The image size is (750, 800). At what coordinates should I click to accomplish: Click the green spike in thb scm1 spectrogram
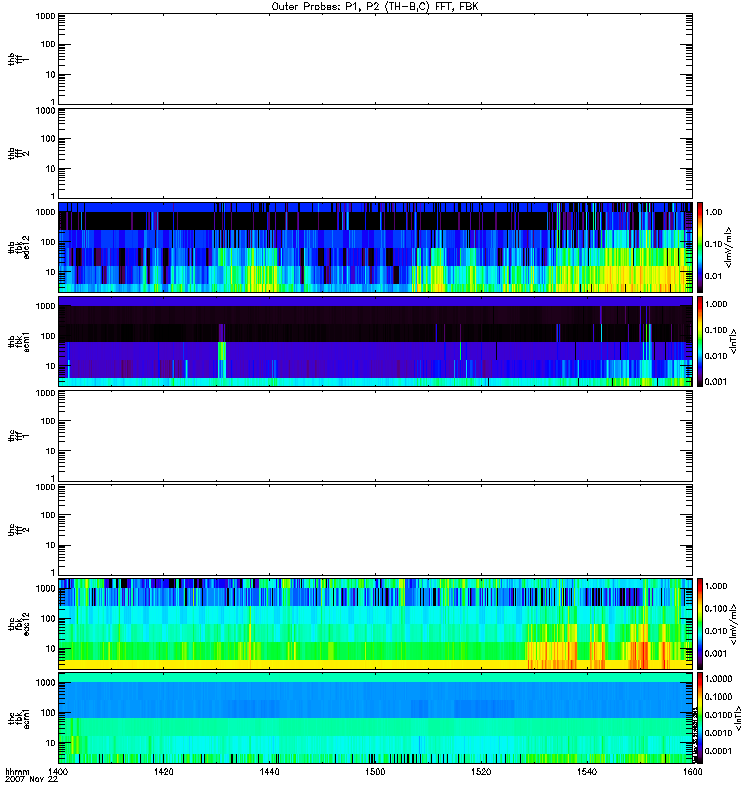pos(222,352)
